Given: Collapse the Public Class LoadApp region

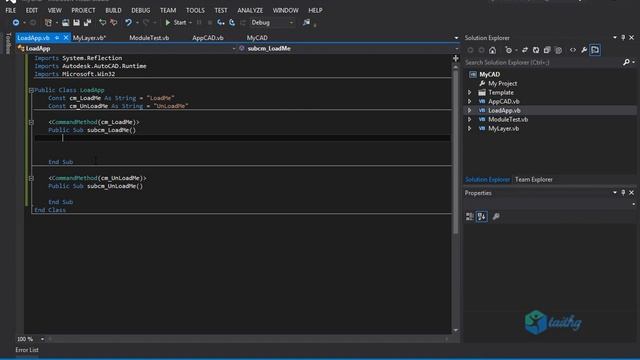Looking at the screenshot, I should (31, 90).
